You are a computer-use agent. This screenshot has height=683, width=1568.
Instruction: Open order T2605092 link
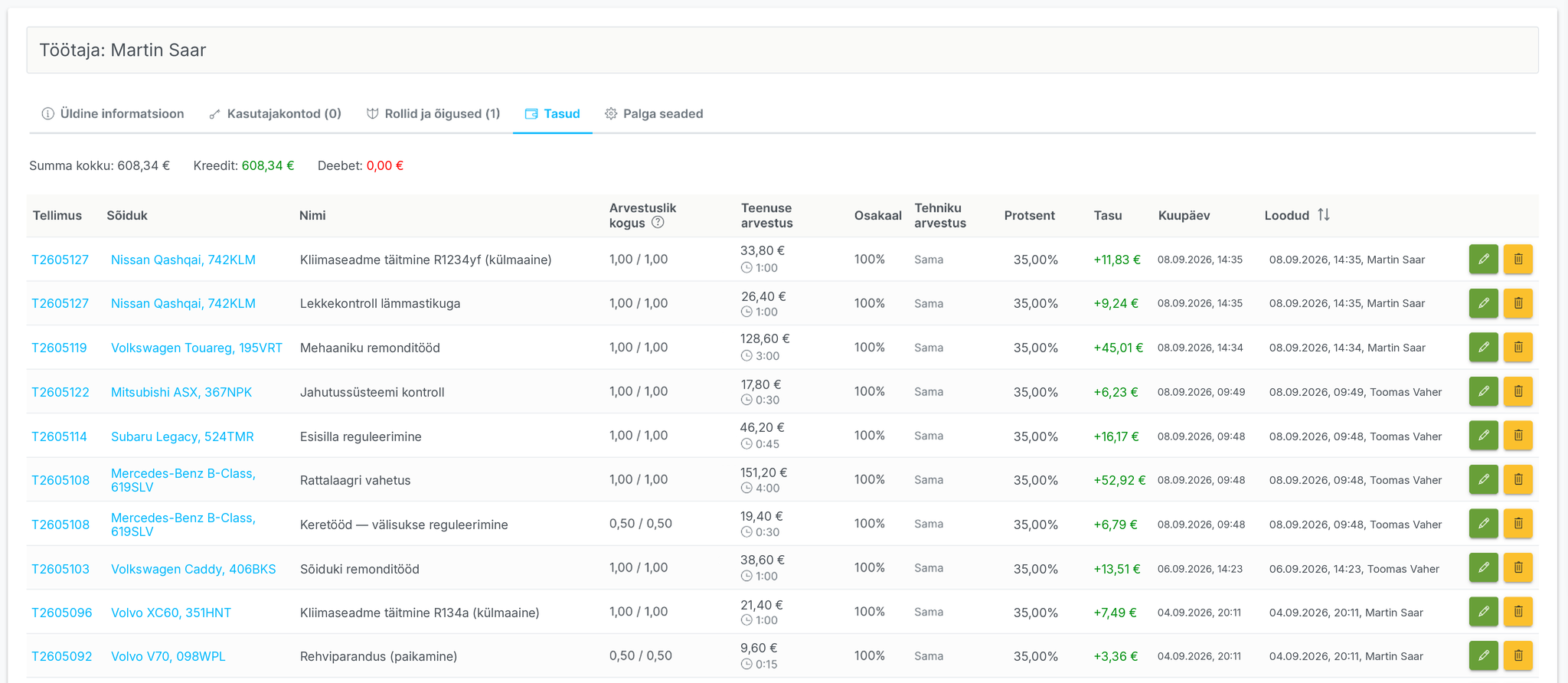(x=61, y=656)
